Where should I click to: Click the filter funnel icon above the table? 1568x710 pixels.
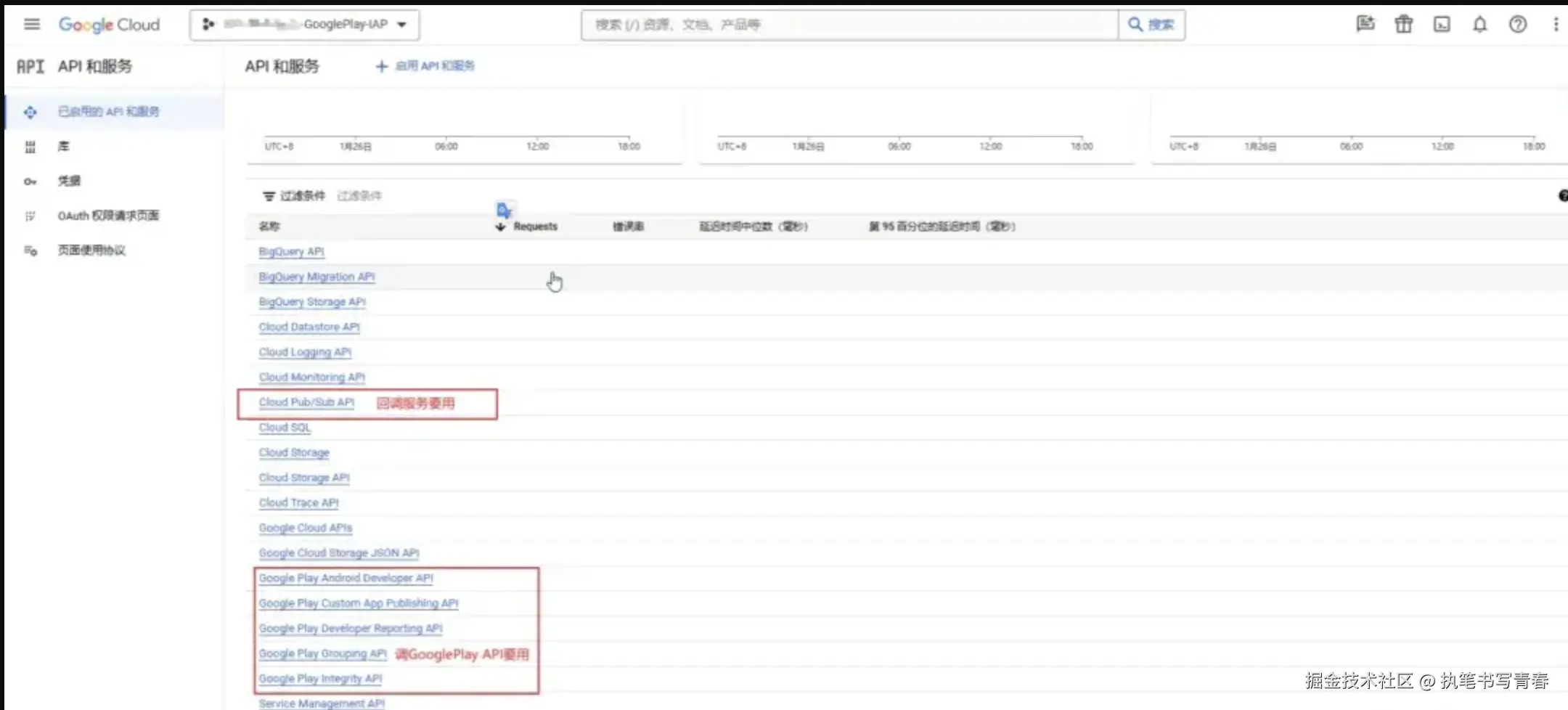[269, 196]
